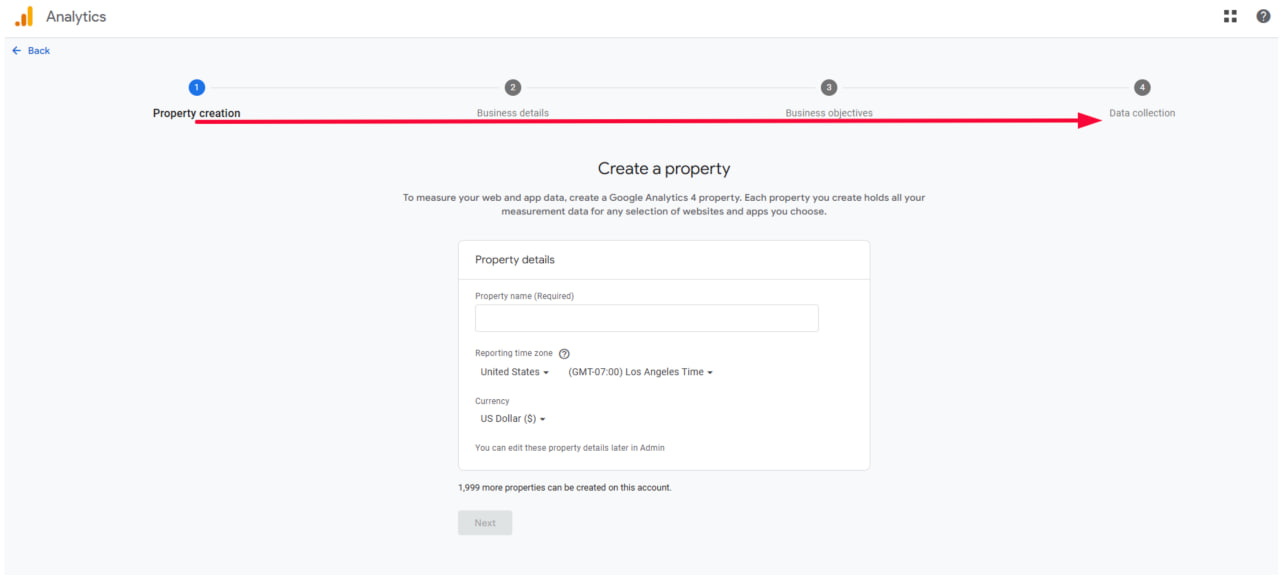The width and height of the screenshot is (1280, 578).
Task: Go to the Business objectives step label
Action: tap(829, 113)
